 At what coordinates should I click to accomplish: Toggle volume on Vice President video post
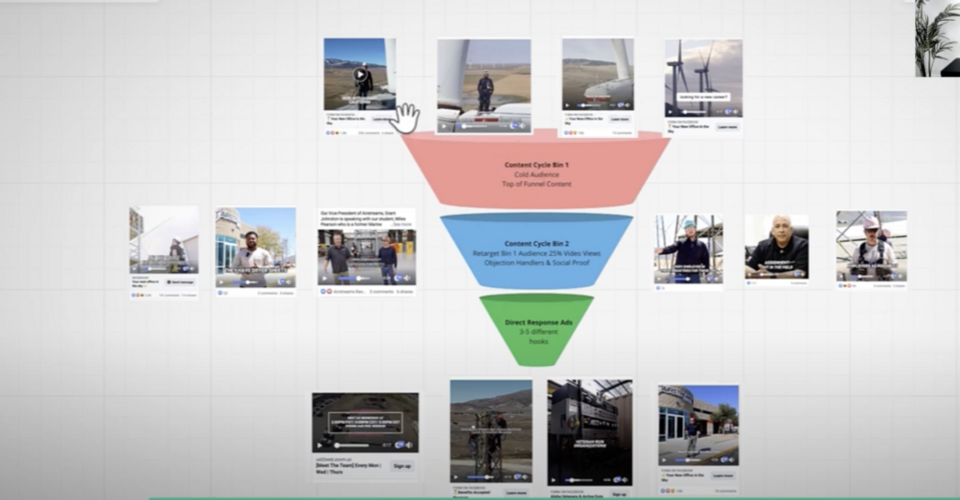408,278
